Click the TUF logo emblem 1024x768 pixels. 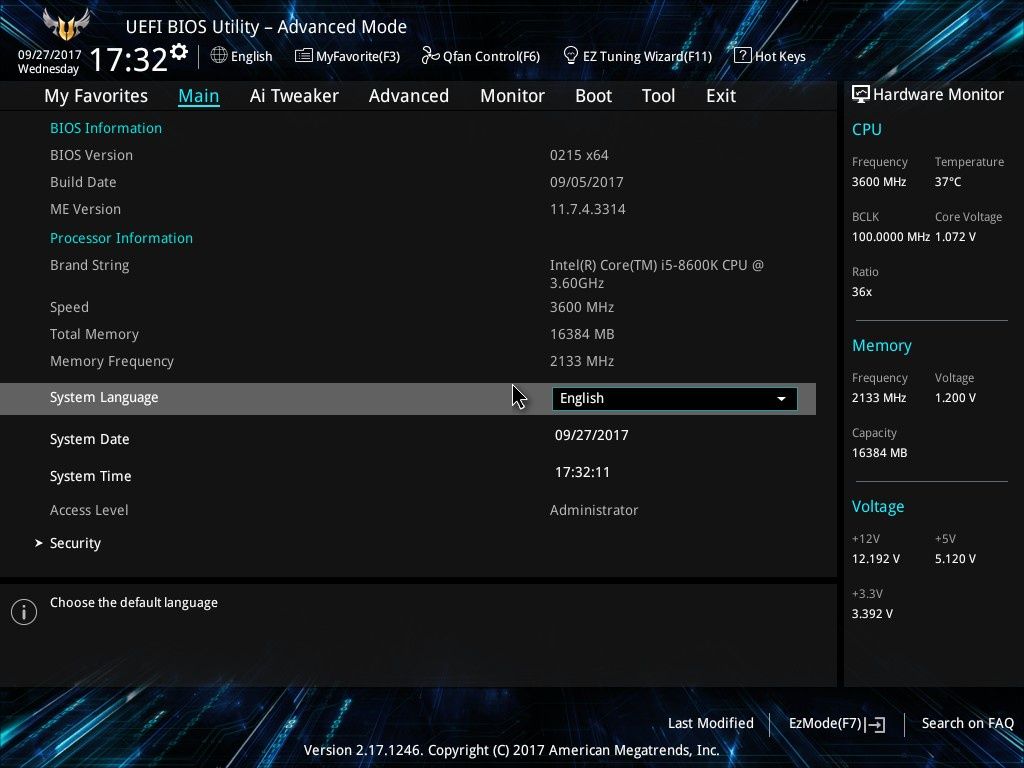coord(65,25)
